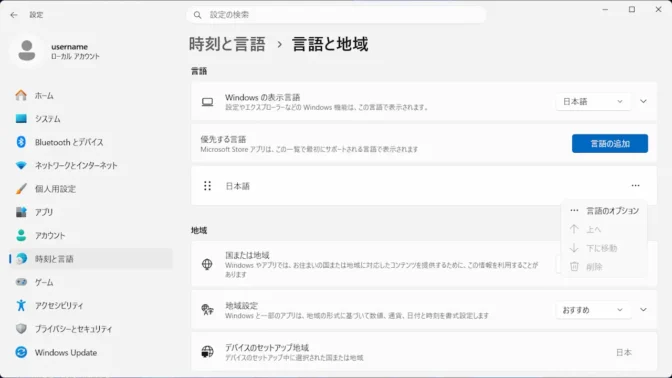This screenshot has height=378, width=672.
Task: Select 時刻と言語 in the sidebar
Action: point(91,259)
